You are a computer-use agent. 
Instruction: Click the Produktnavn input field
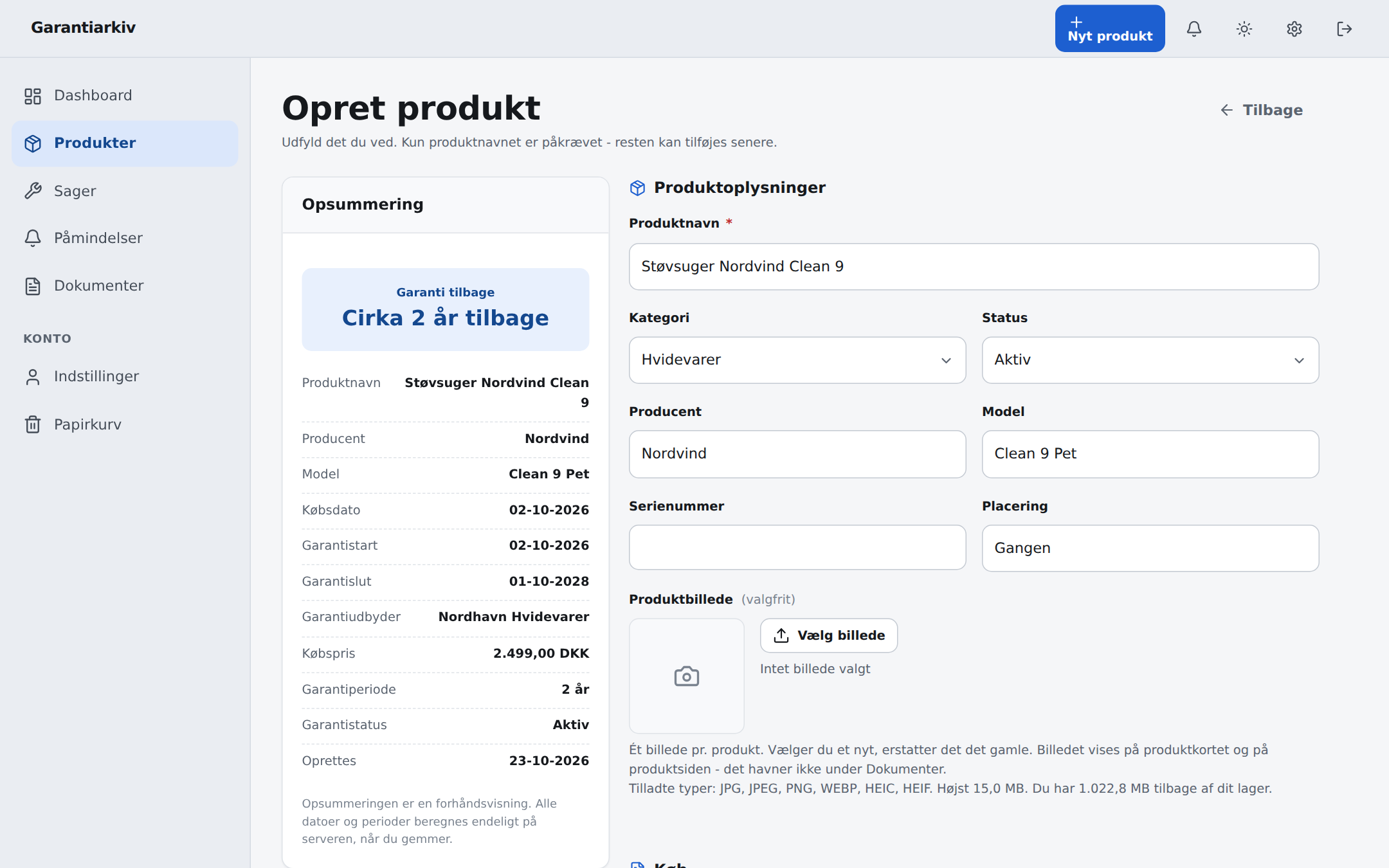tap(974, 266)
